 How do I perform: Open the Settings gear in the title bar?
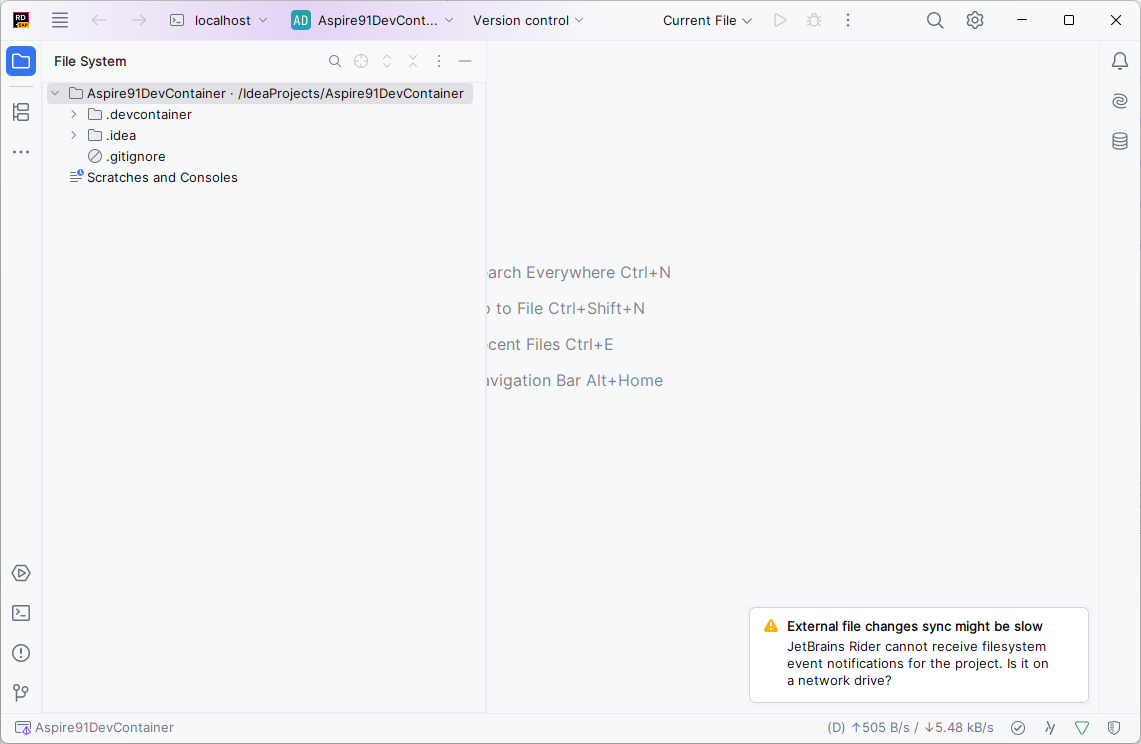[x=974, y=19]
